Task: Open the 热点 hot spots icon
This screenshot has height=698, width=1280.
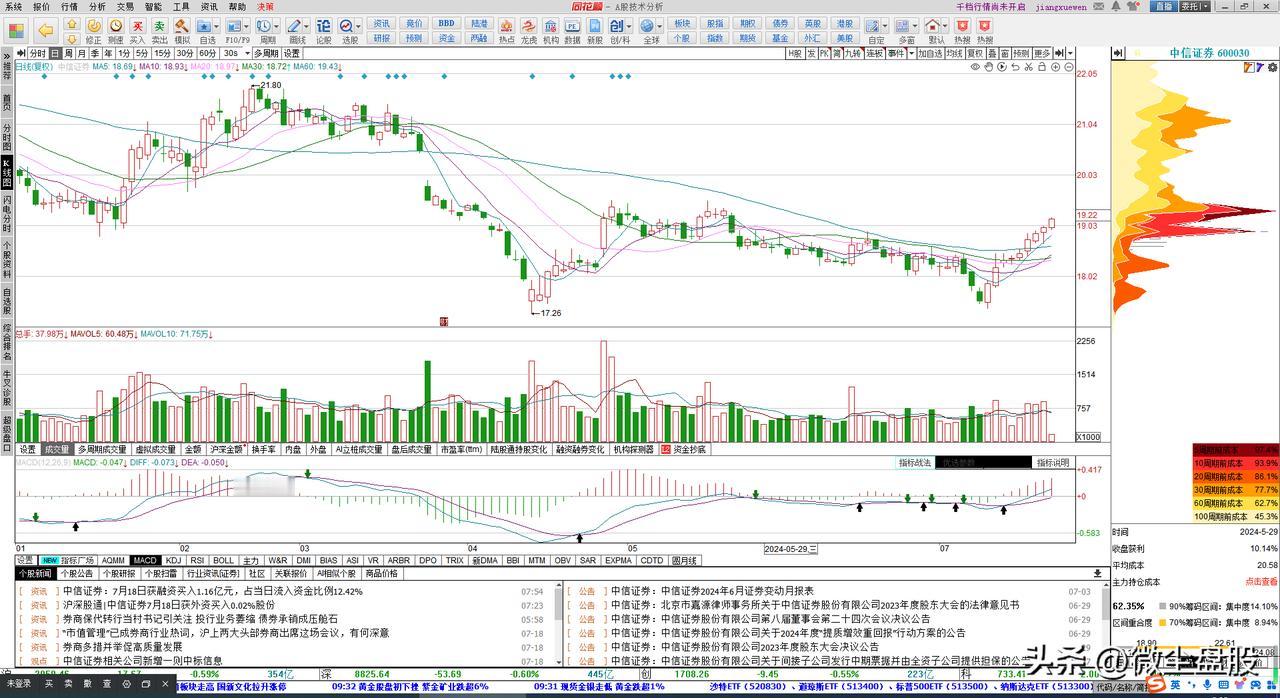Action: (506, 32)
